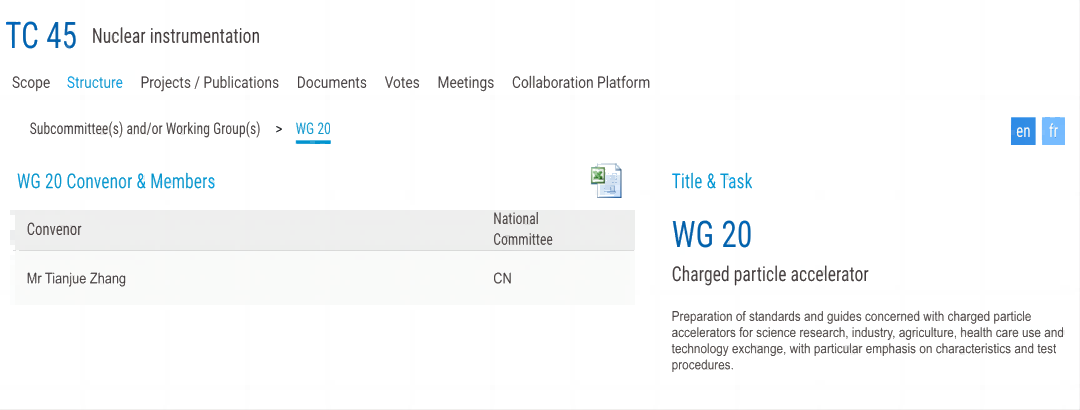Click the National Committee column header
Screen dimensions: 1080x410
tap(522, 229)
